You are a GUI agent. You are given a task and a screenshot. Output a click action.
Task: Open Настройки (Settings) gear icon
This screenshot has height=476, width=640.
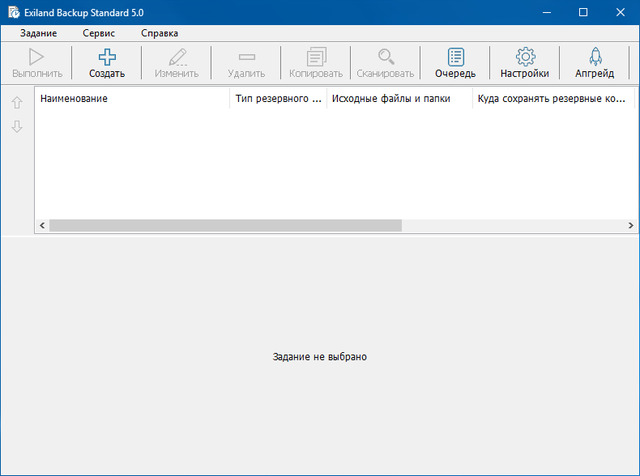[525, 57]
